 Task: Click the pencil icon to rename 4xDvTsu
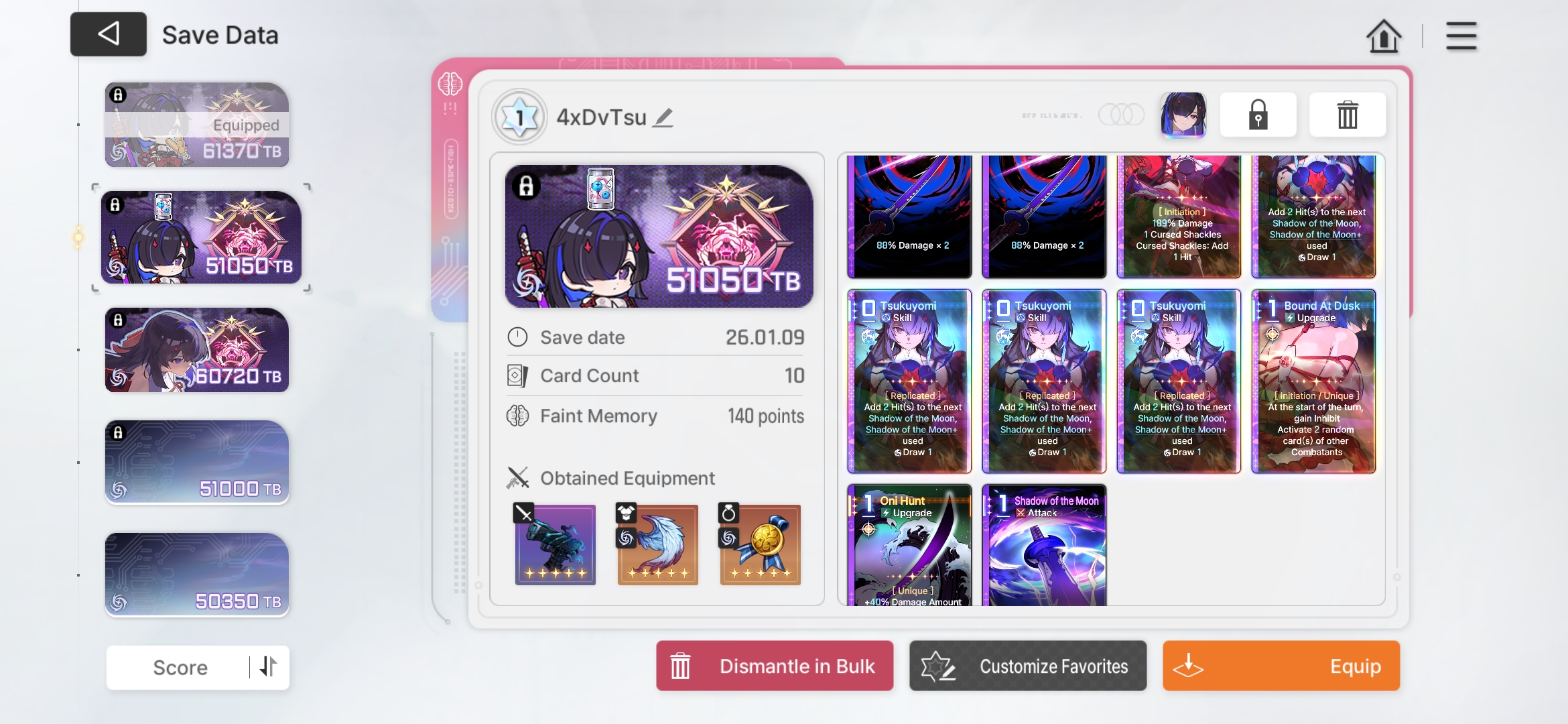click(x=663, y=118)
